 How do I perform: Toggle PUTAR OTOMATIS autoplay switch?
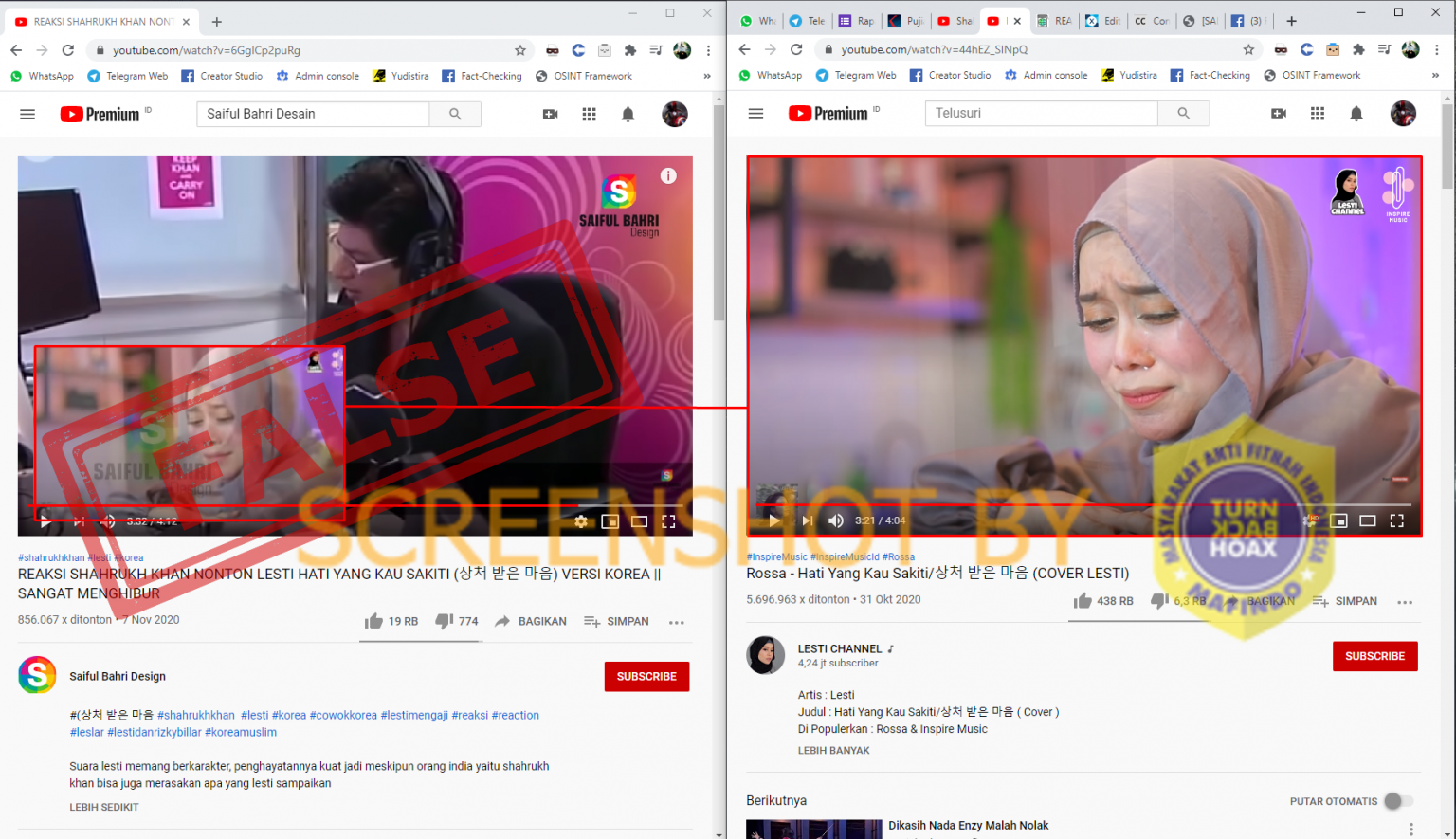click(1398, 801)
